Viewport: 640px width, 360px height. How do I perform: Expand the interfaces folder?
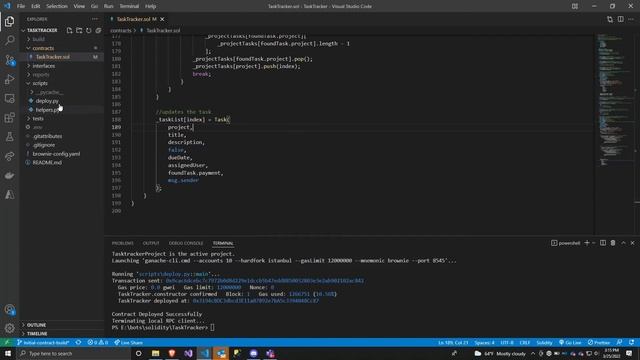click(44, 66)
